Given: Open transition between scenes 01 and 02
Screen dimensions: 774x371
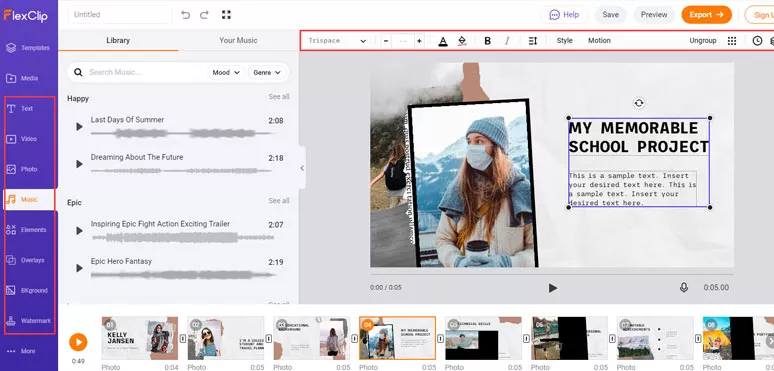Looking at the screenshot, I should [x=183, y=338].
